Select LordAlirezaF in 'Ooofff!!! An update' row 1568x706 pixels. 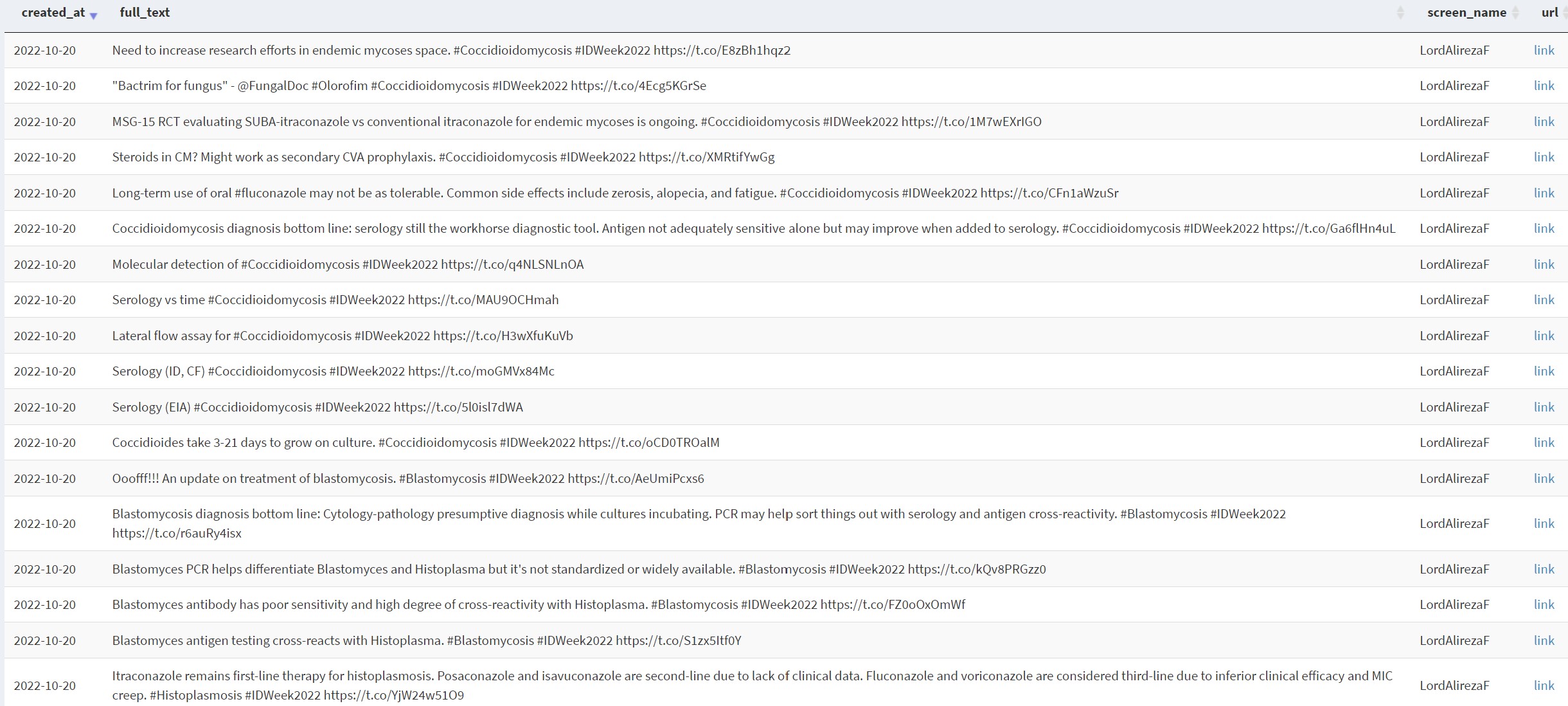click(1454, 478)
